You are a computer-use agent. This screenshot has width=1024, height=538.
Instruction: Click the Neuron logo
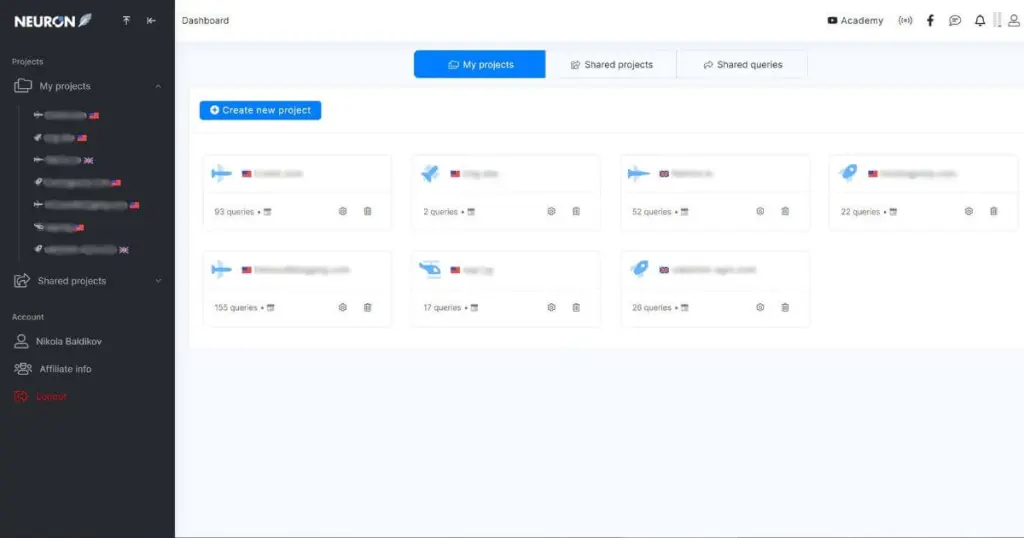pos(53,21)
